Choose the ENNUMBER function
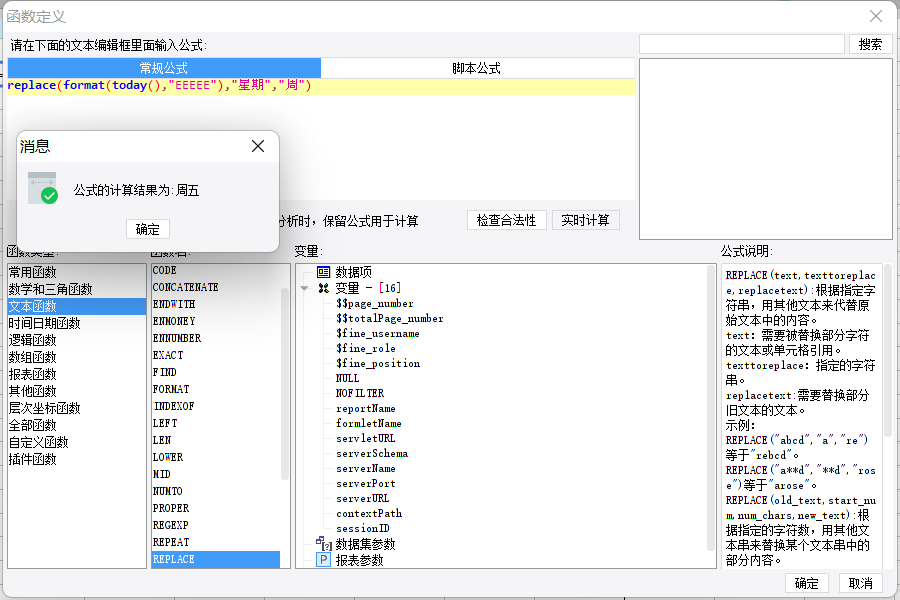Image resolution: width=900 pixels, height=600 pixels. coord(216,338)
